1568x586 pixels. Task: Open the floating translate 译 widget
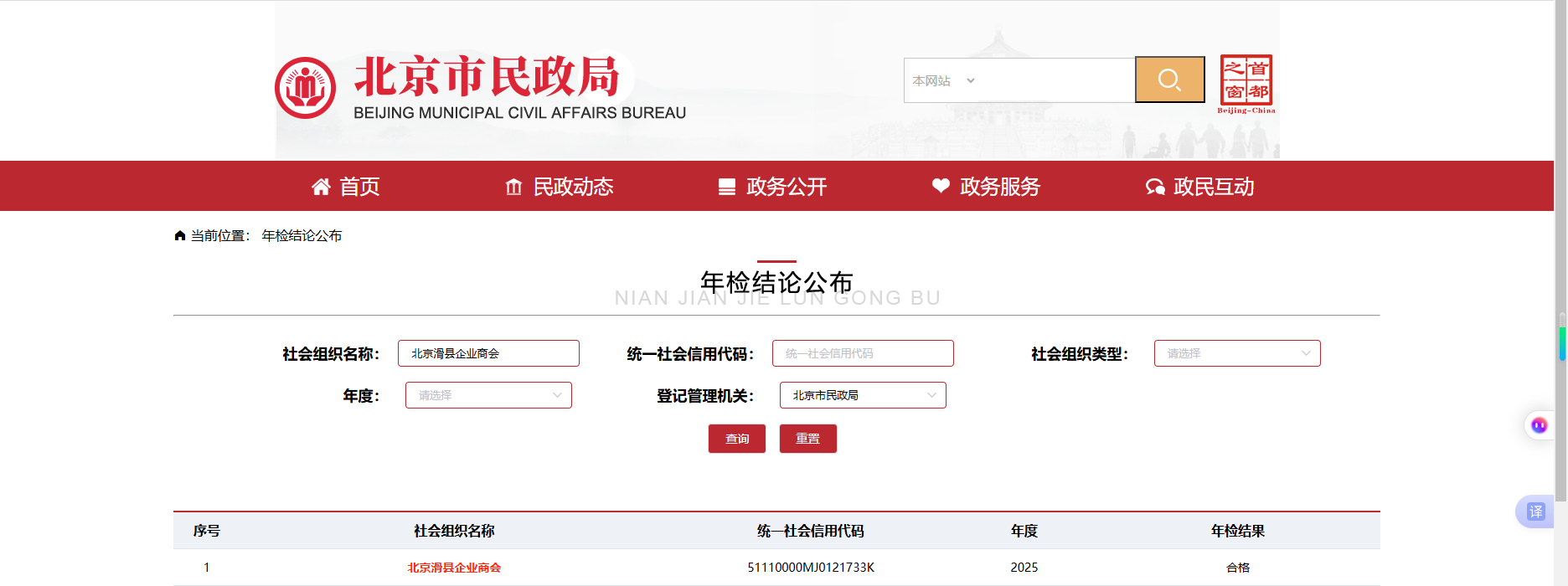coord(1535,511)
